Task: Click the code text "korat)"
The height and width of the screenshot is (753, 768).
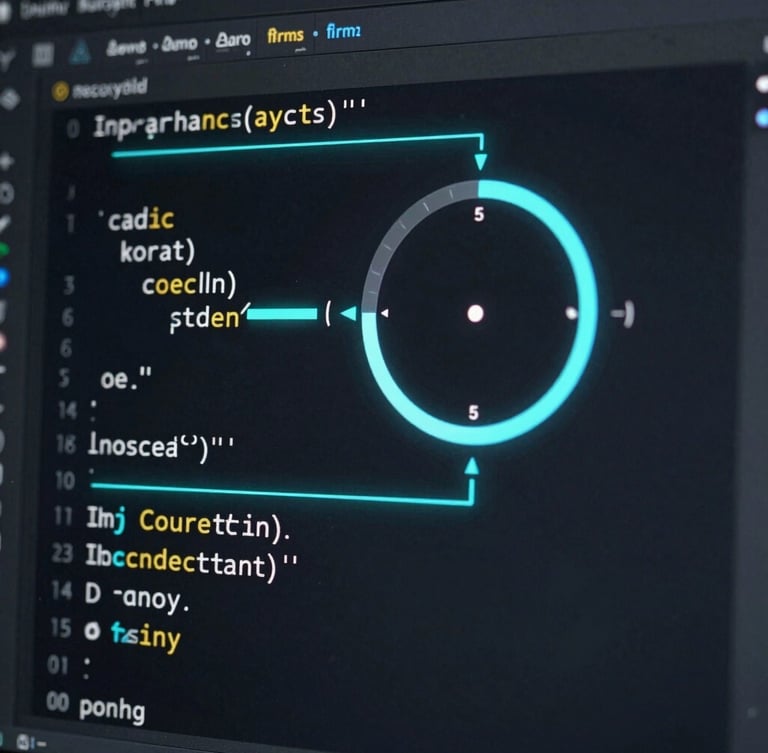Action: [157, 252]
